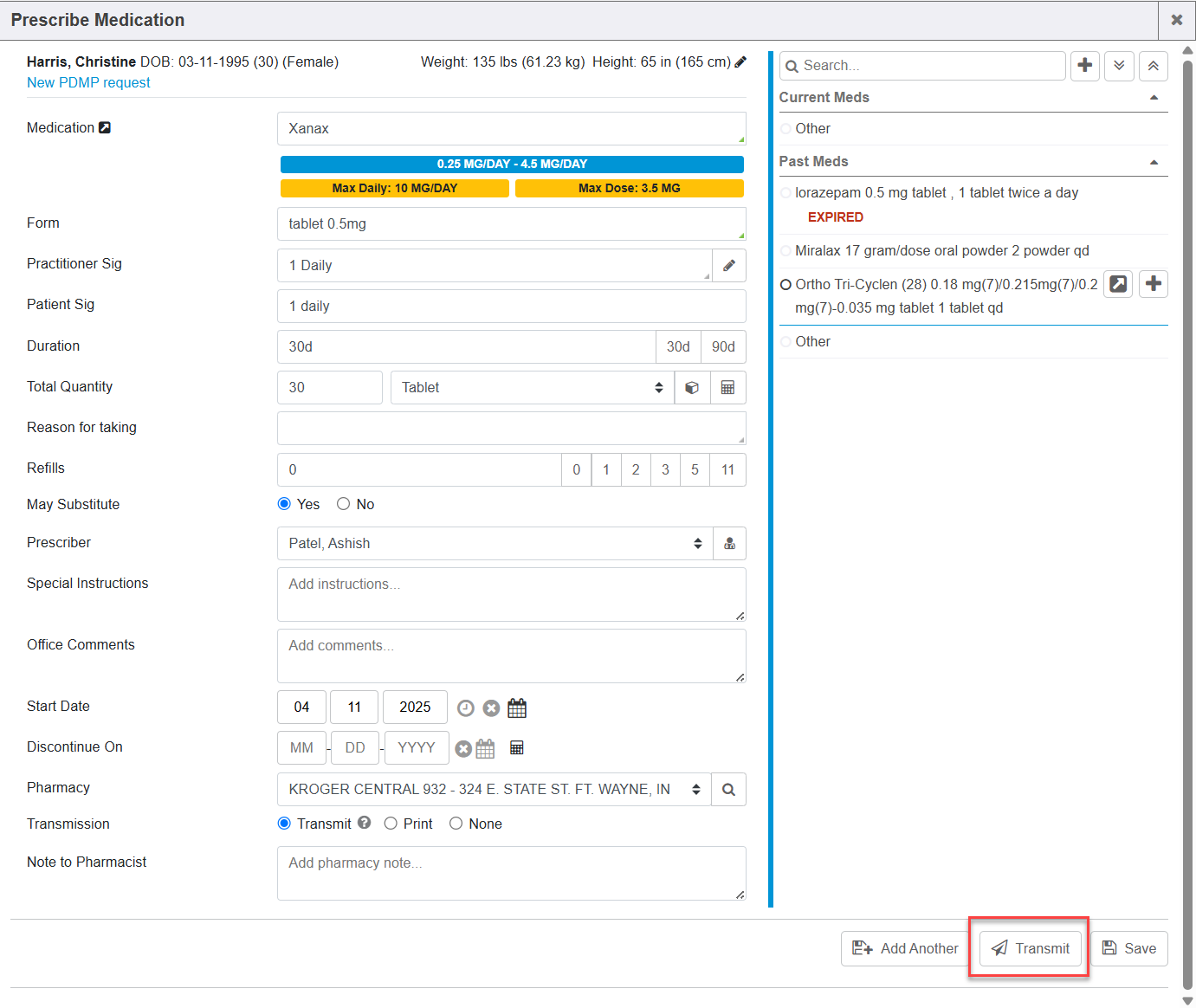Open the New PDMP request link
Image resolution: width=1196 pixels, height=1008 pixels.
point(88,83)
